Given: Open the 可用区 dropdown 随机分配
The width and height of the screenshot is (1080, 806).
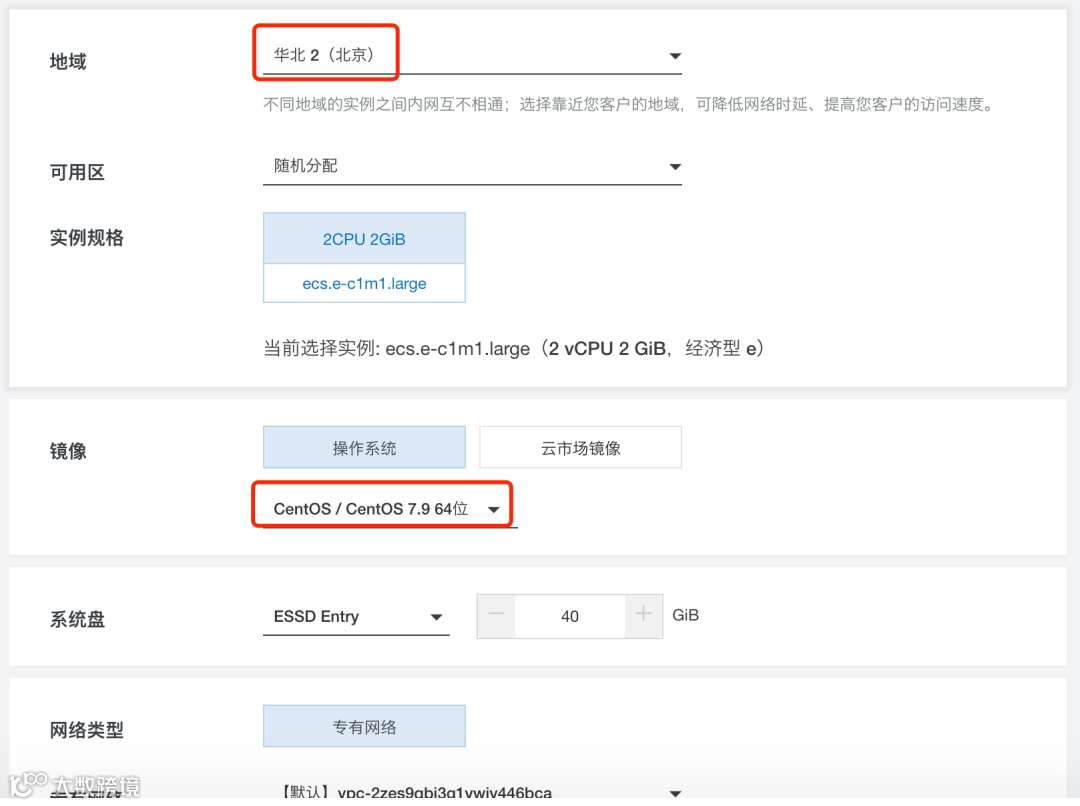Looking at the screenshot, I should pos(472,166).
